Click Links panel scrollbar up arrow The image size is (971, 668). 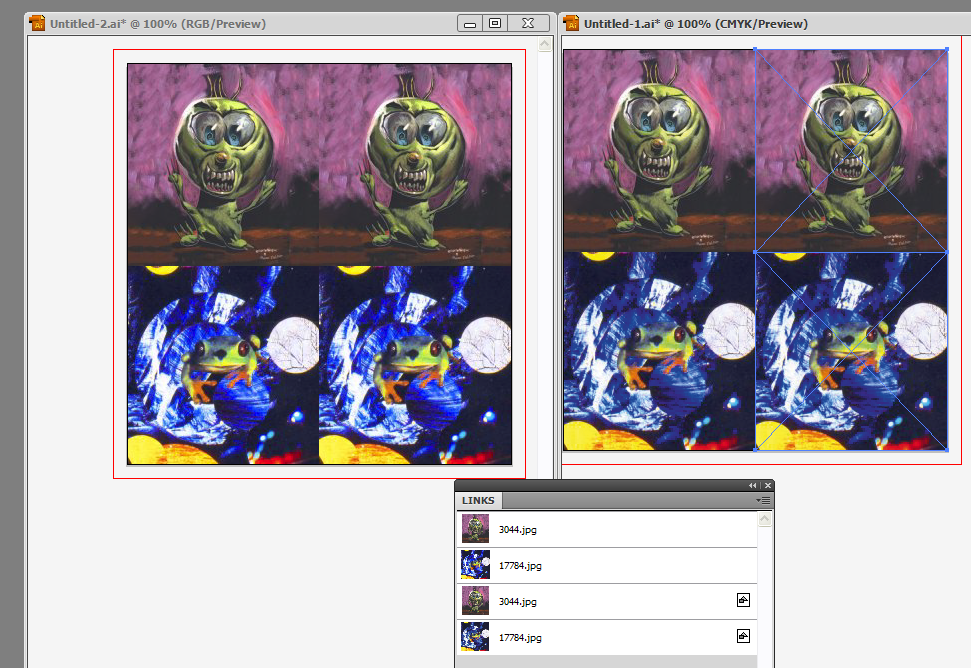pyautogui.click(x=765, y=519)
